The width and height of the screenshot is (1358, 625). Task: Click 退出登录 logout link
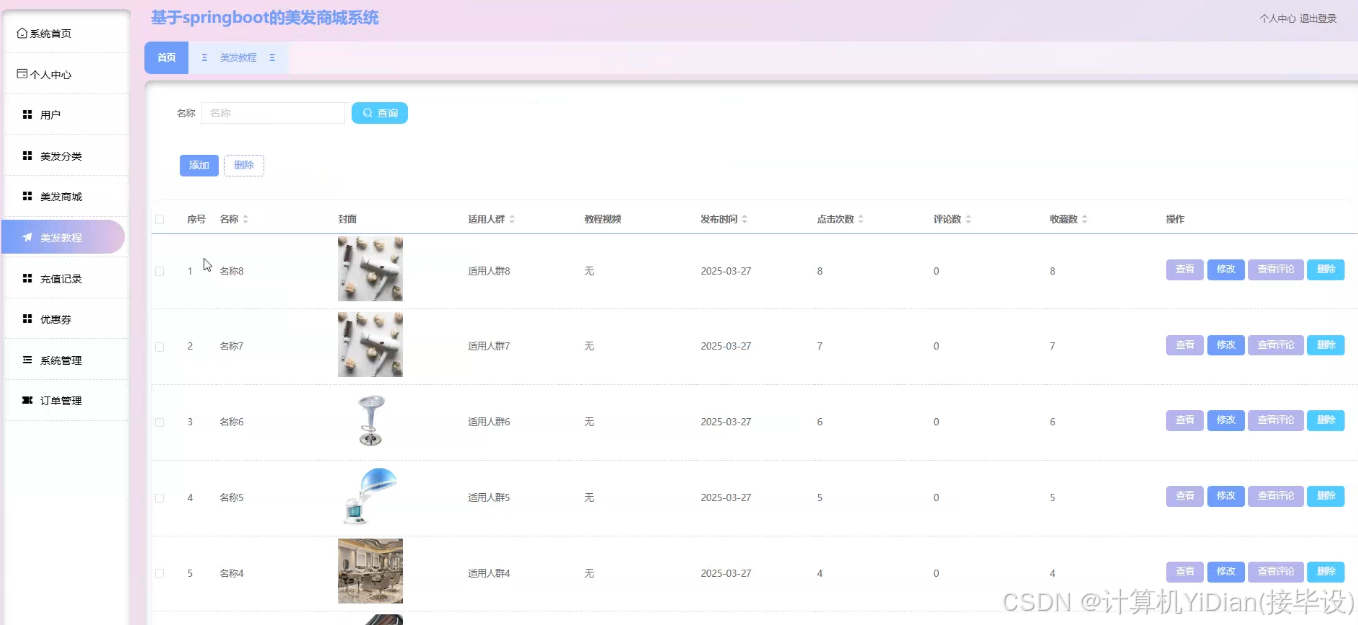point(1318,18)
